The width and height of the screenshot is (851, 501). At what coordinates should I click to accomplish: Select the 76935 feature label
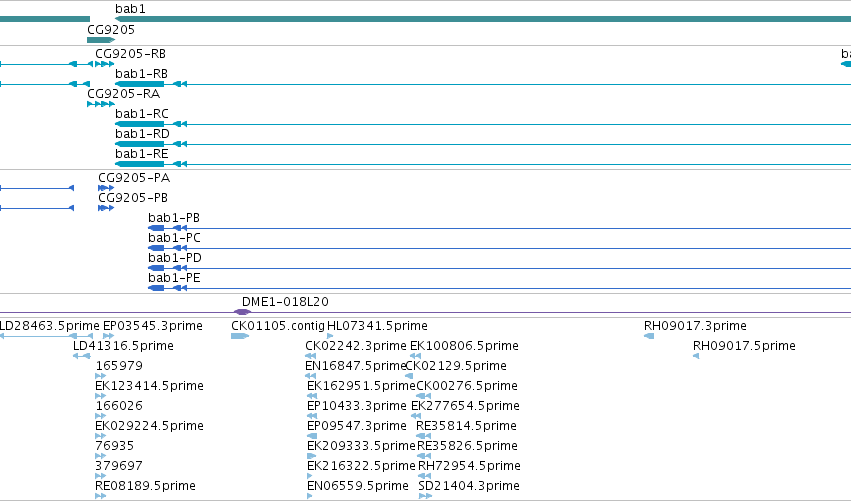pyautogui.click(x=115, y=446)
